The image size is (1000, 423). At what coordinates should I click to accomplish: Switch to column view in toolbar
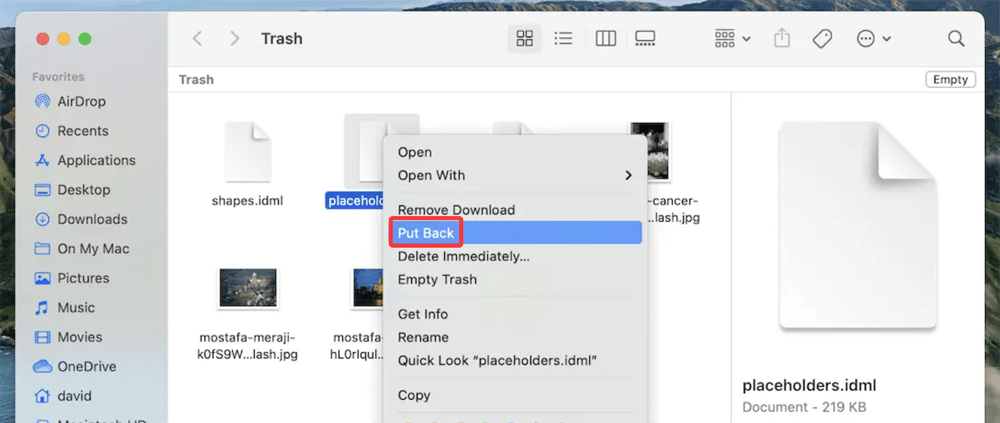[x=605, y=39]
